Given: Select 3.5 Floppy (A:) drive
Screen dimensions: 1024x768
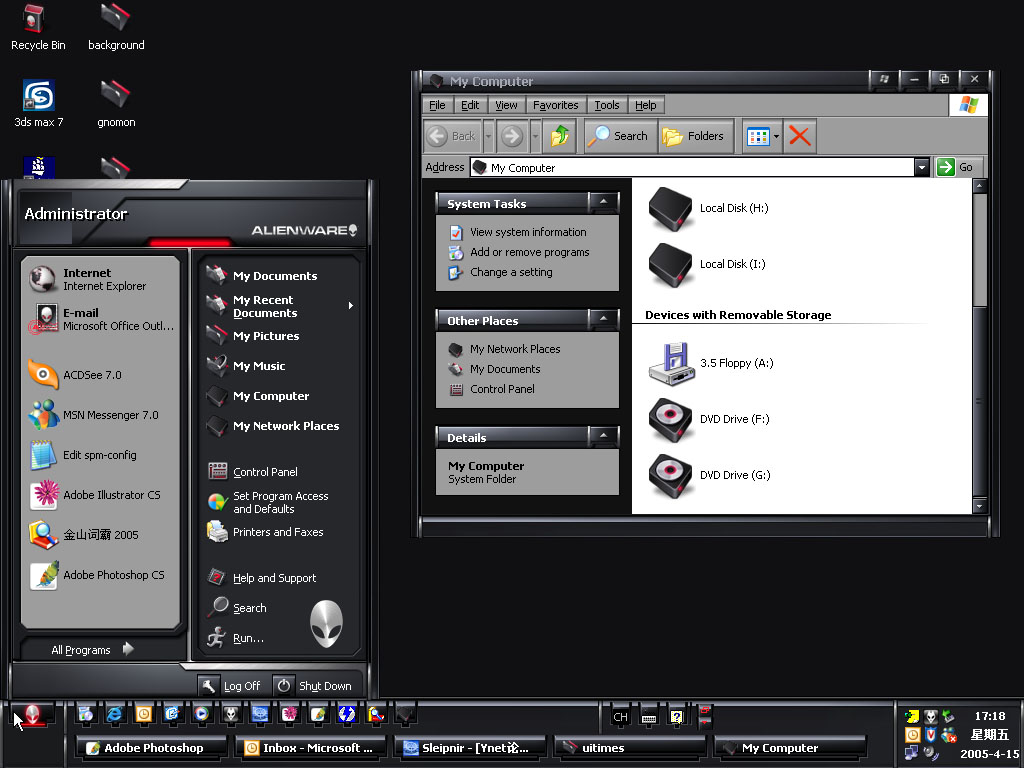Looking at the screenshot, I should click(711, 363).
